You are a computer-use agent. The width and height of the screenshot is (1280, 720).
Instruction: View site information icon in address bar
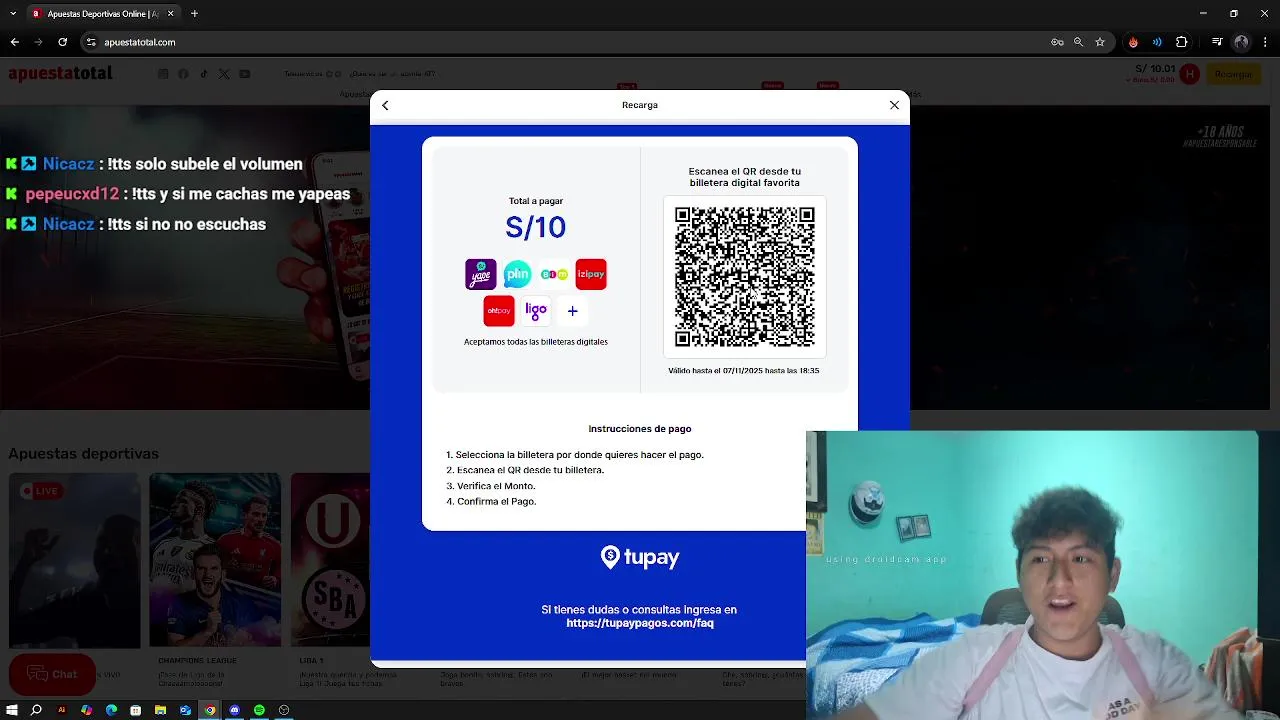91,42
